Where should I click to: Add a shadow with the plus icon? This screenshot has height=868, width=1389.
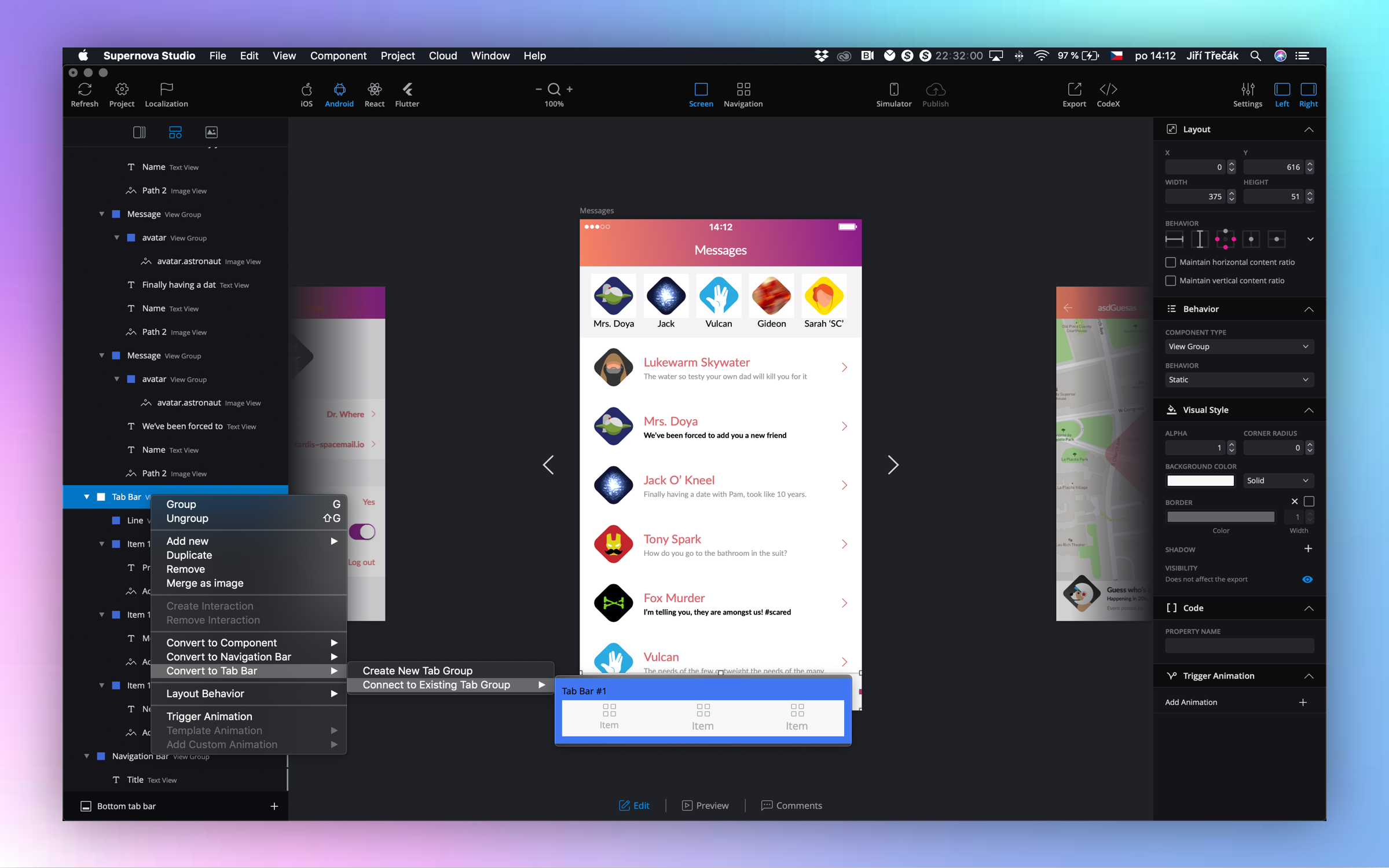point(1307,548)
